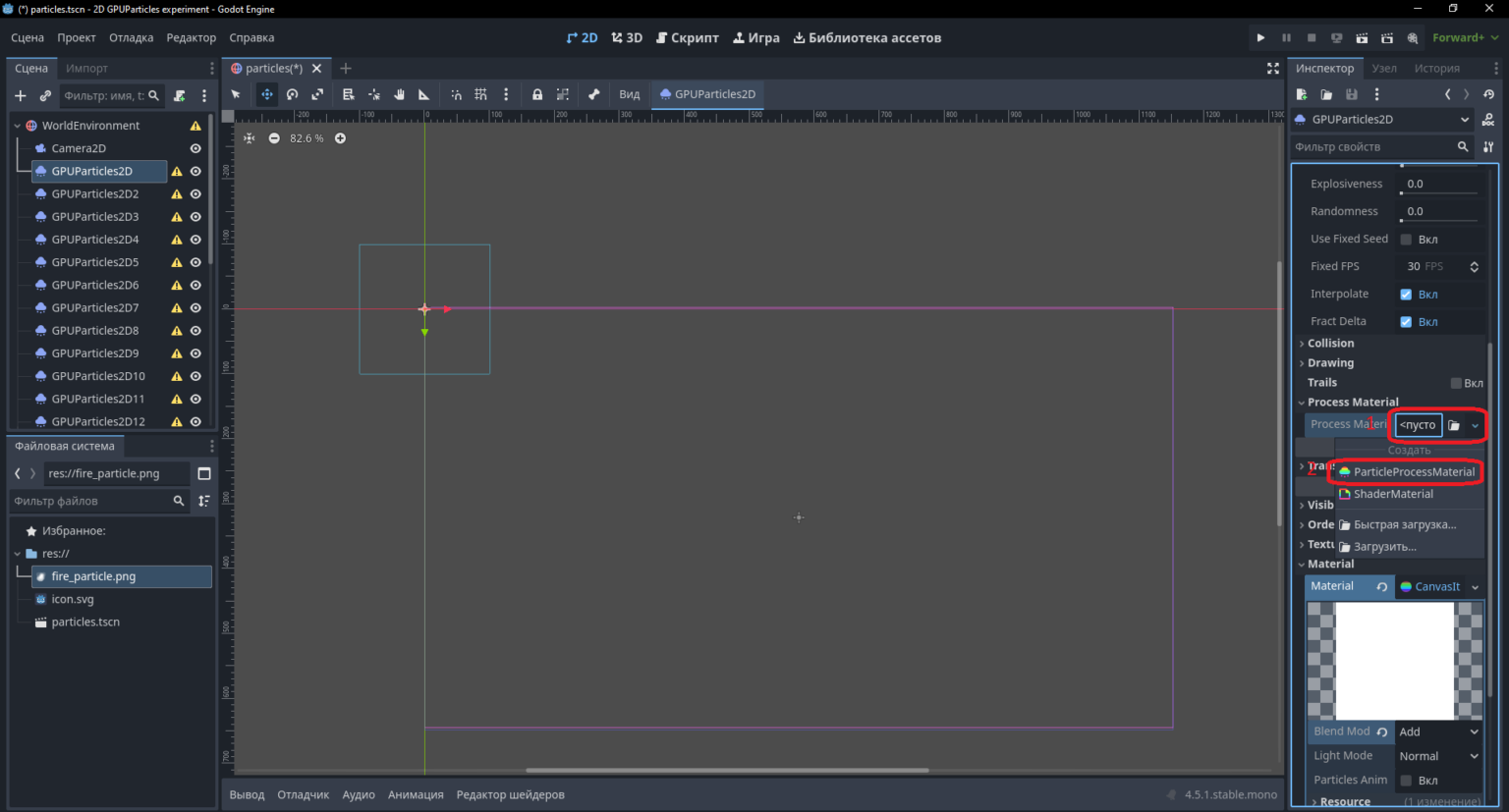Image resolution: width=1509 pixels, height=812 pixels.
Task: Click the Вид viewport menu button
Action: pyautogui.click(x=630, y=94)
